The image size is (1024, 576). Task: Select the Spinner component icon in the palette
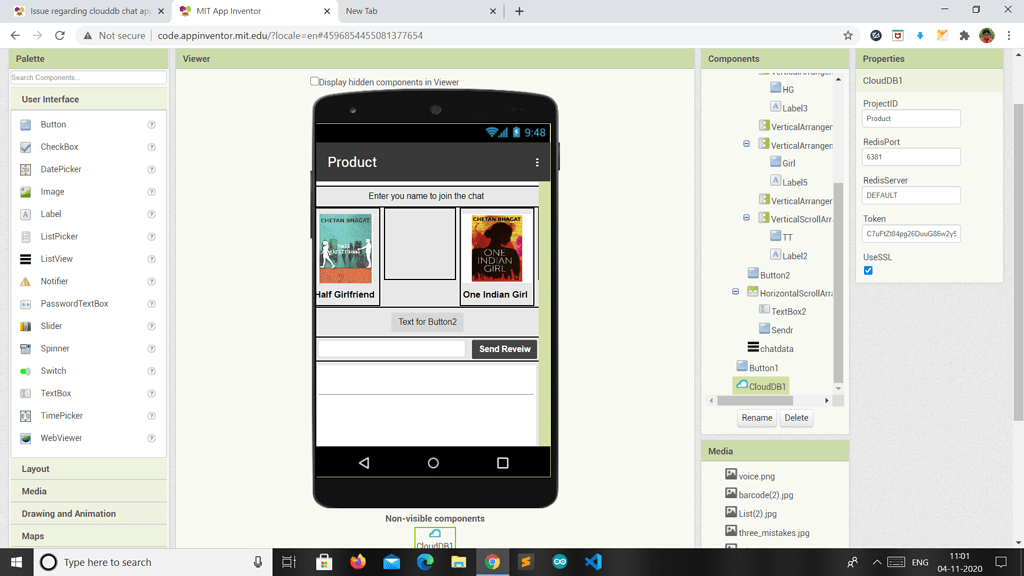pyautogui.click(x=23, y=348)
